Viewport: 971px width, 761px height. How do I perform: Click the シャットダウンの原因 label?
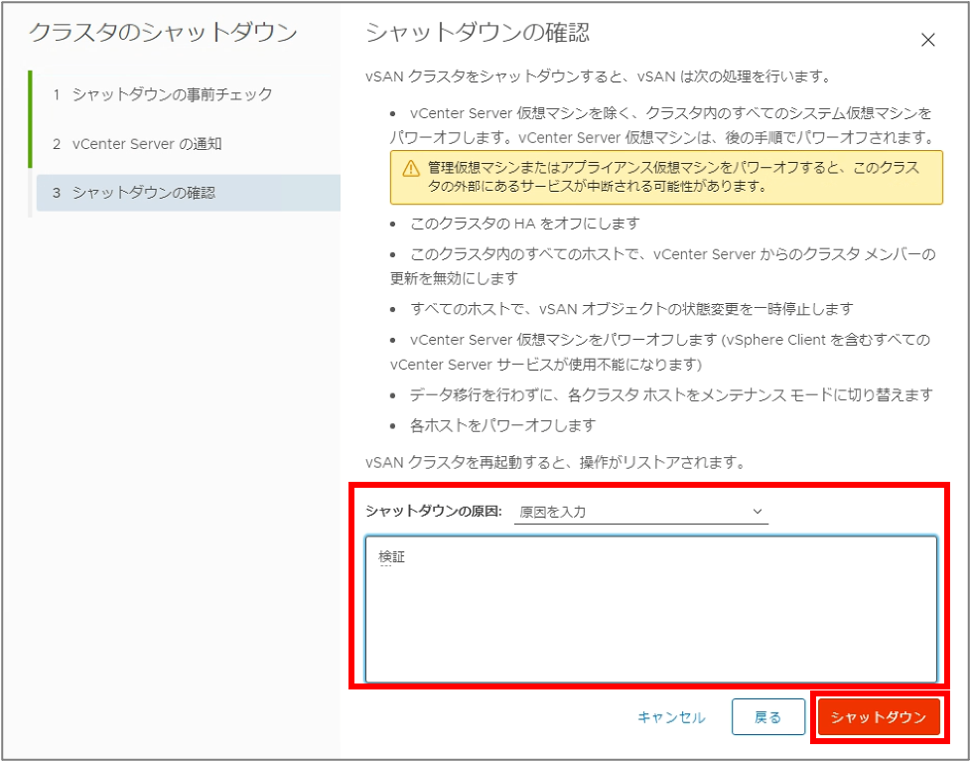click(432, 512)
